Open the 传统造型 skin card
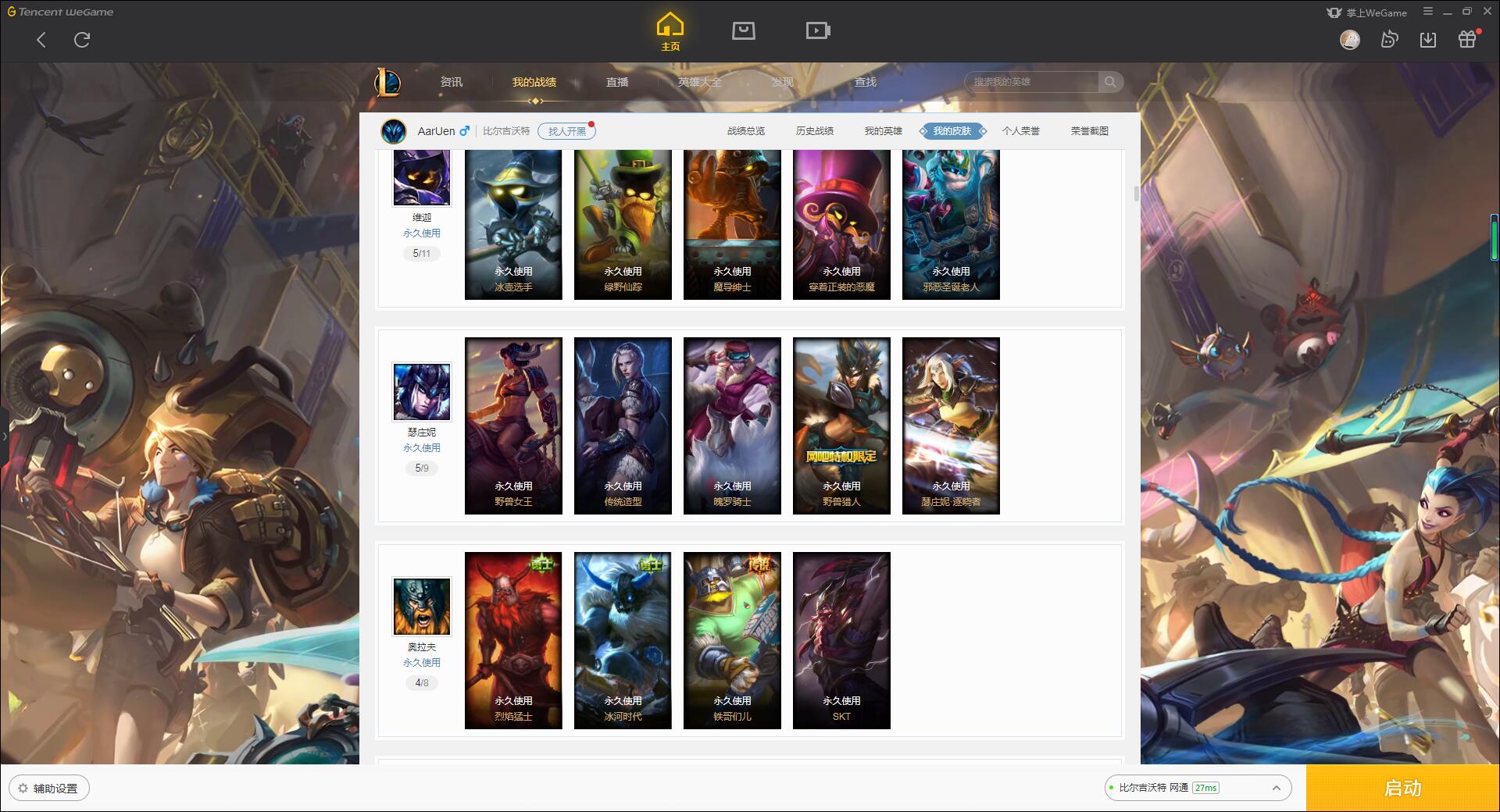 click(623, 426)
